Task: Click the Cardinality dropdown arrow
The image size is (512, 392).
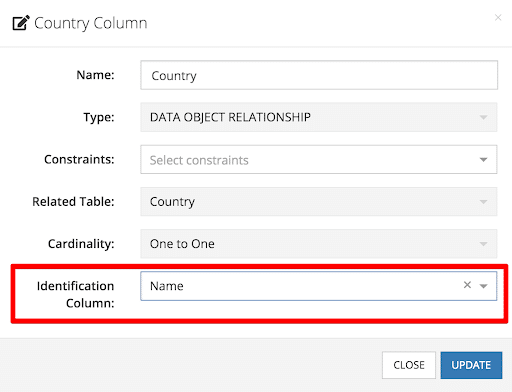Action: 483,244
